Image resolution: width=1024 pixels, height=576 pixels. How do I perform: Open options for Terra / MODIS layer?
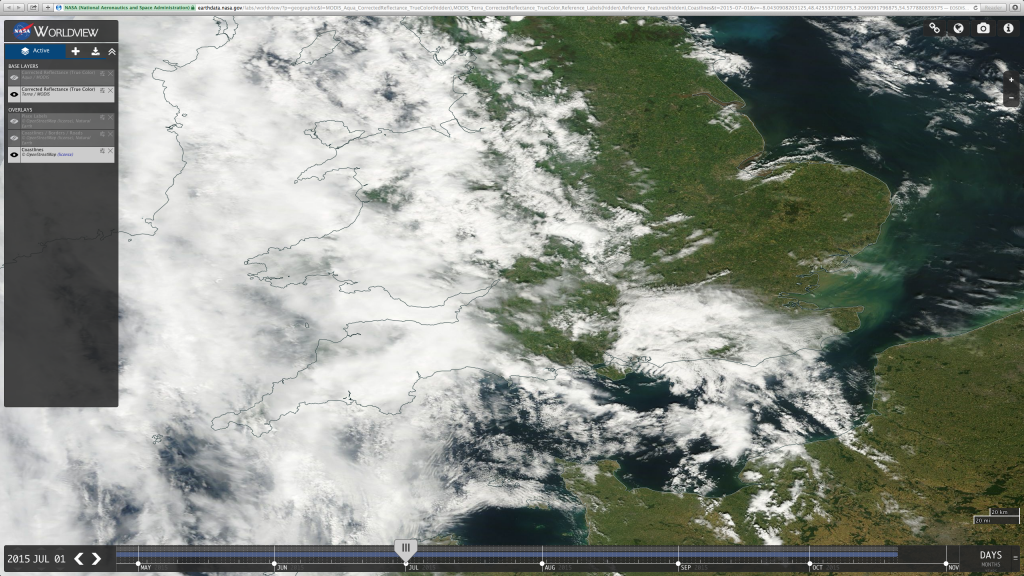coord(103,91)
